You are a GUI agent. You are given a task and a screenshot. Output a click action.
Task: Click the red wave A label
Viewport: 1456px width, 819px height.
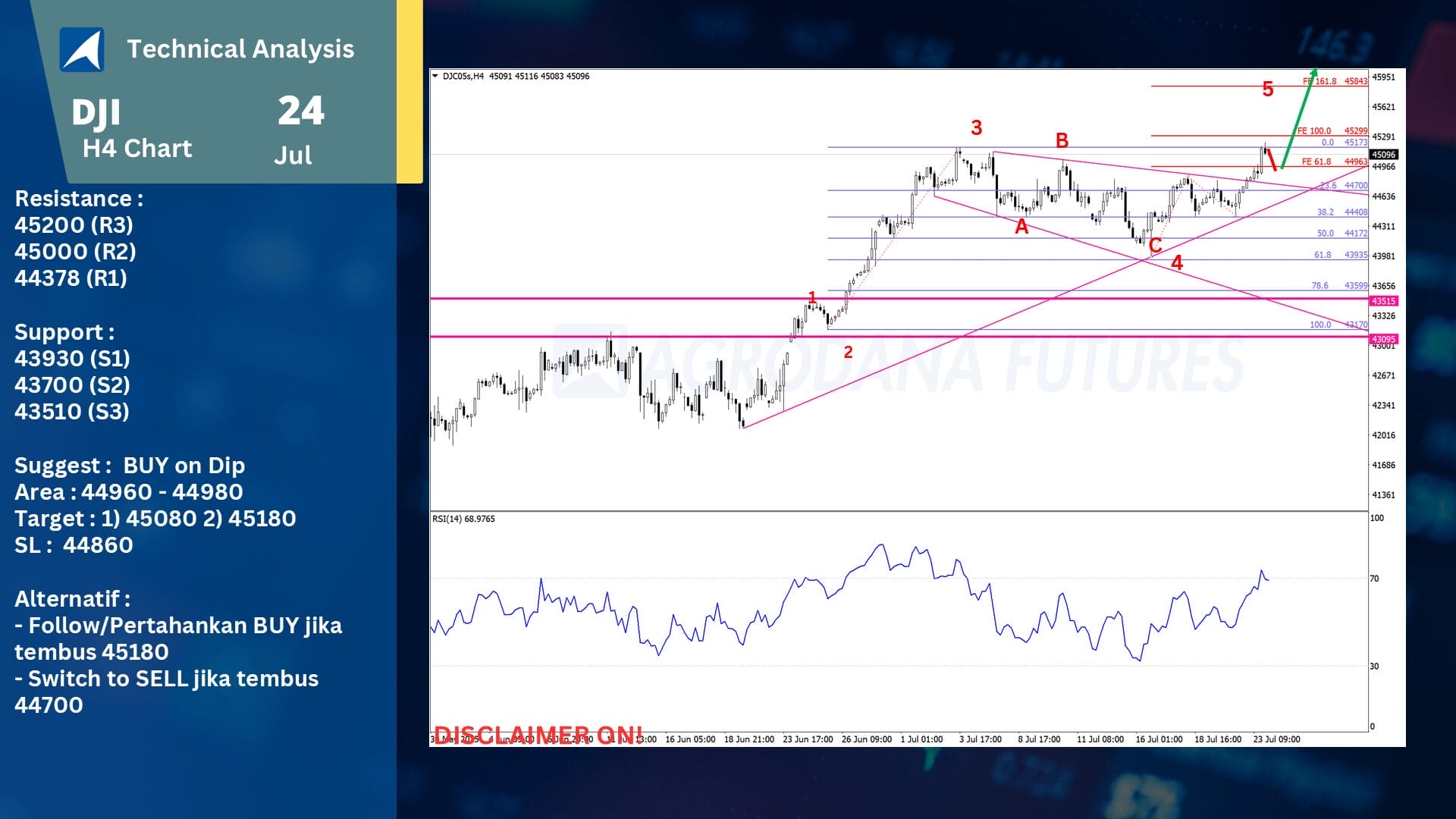point(1021,227)
